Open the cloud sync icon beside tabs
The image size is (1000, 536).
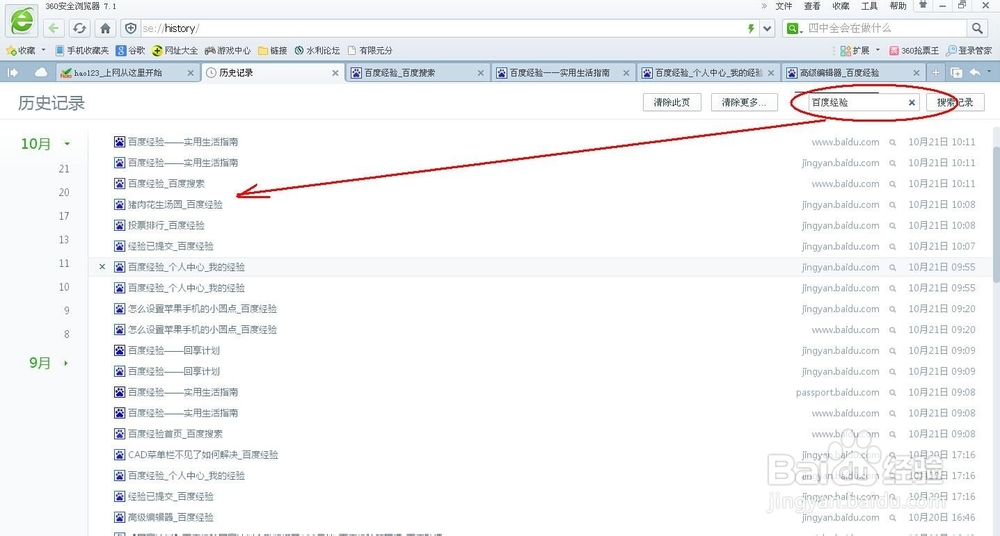(41, 73)
